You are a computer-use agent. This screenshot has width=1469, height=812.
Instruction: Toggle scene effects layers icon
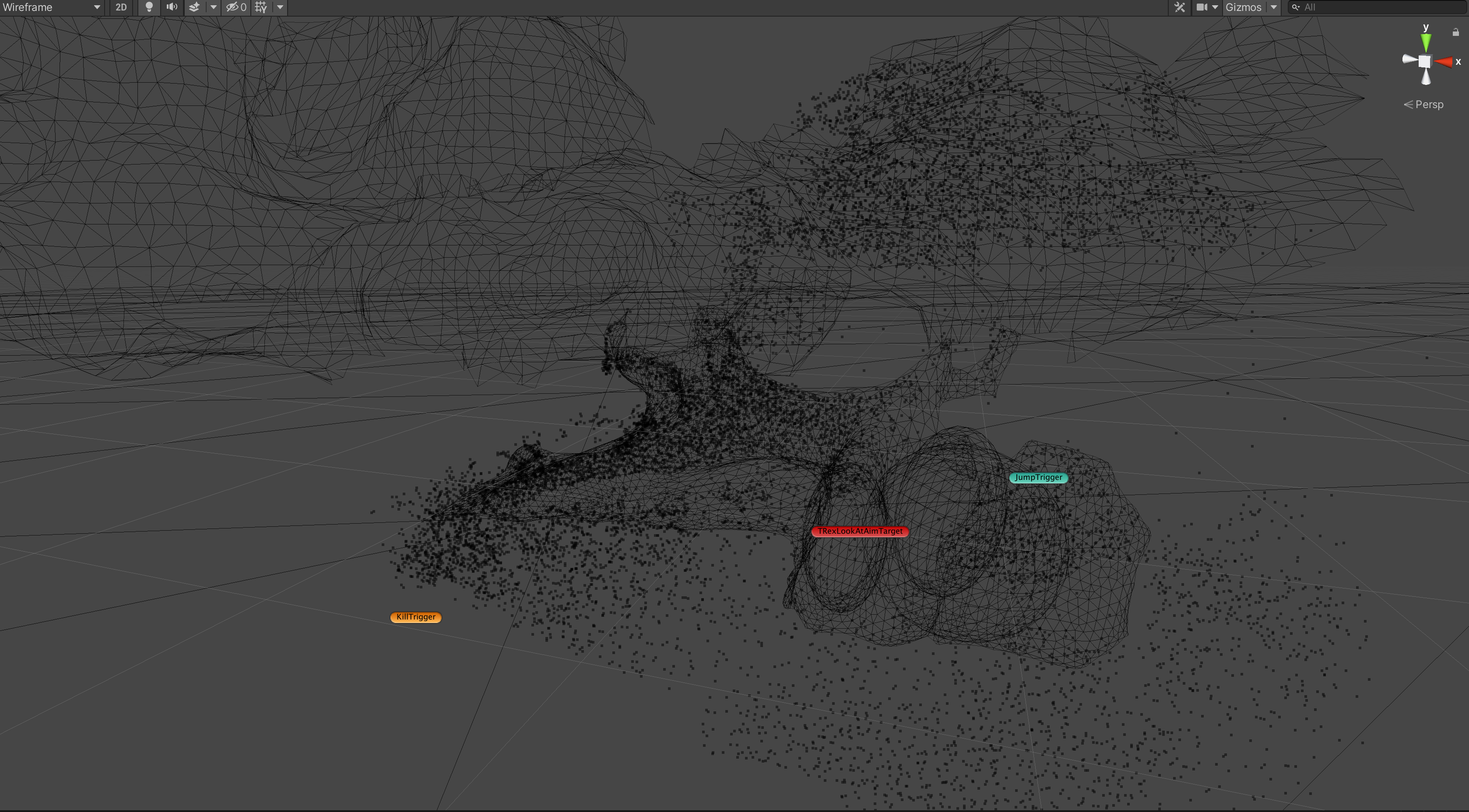click(194, 7)
